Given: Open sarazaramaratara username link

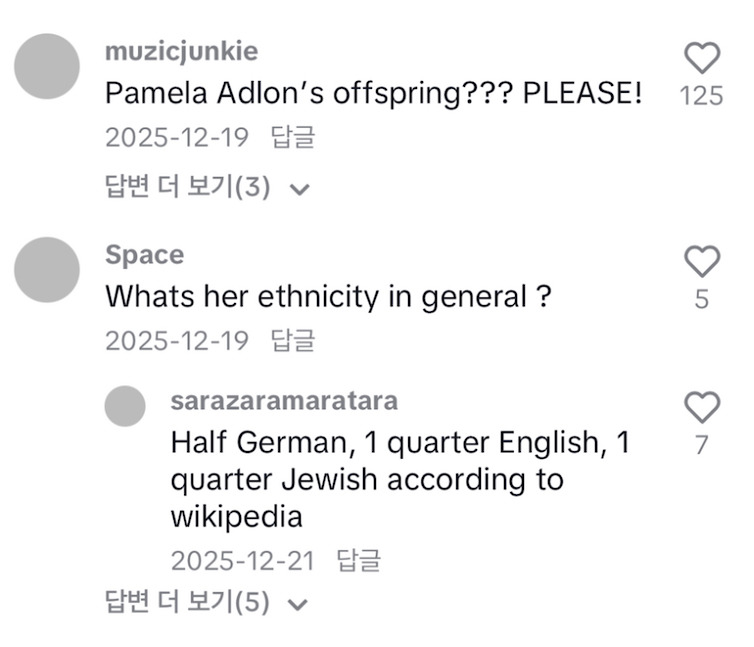Looking at the screenshot, I should (x=284, y=401).
